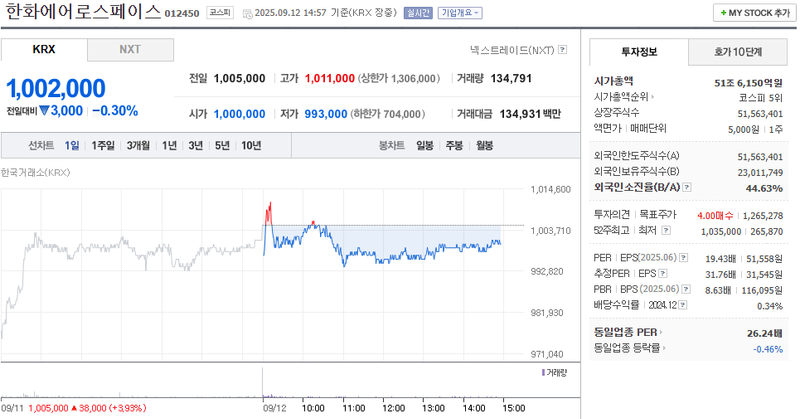Click help icon beside 배당수익률 2024.12

683,305
